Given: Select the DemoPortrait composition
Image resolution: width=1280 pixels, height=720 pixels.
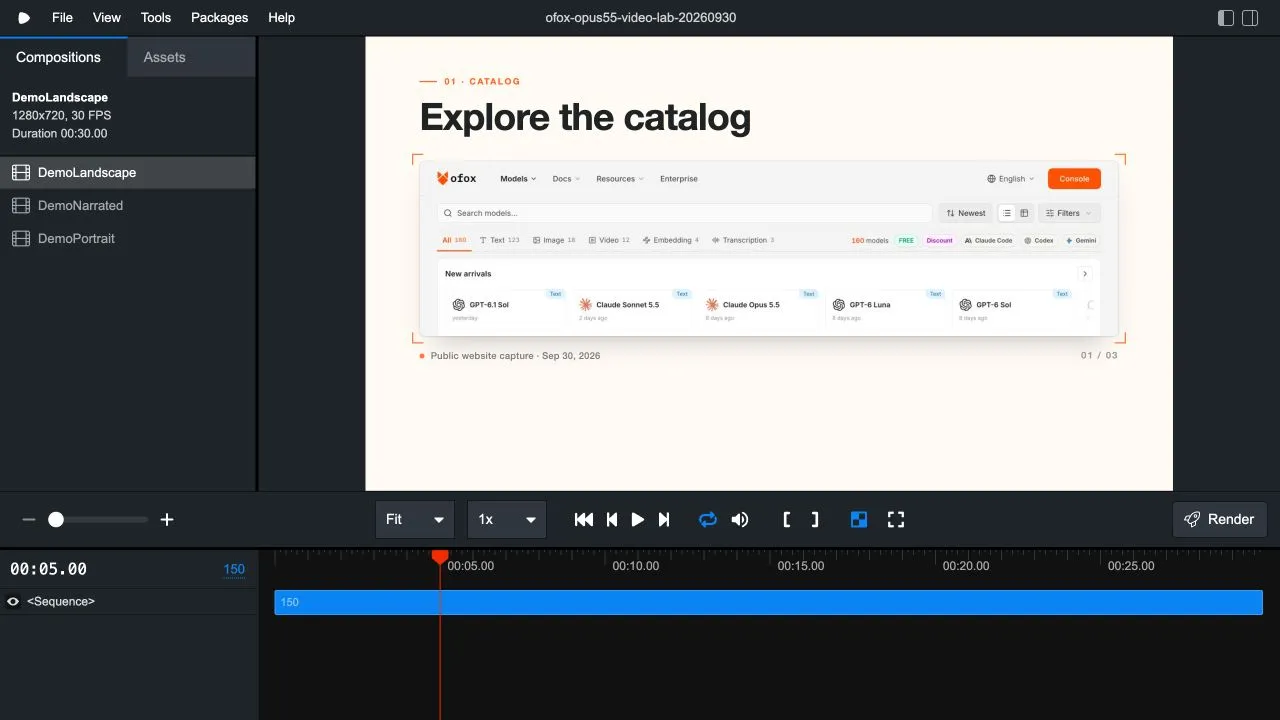Looking at the screenshot, I should (128, 238).
